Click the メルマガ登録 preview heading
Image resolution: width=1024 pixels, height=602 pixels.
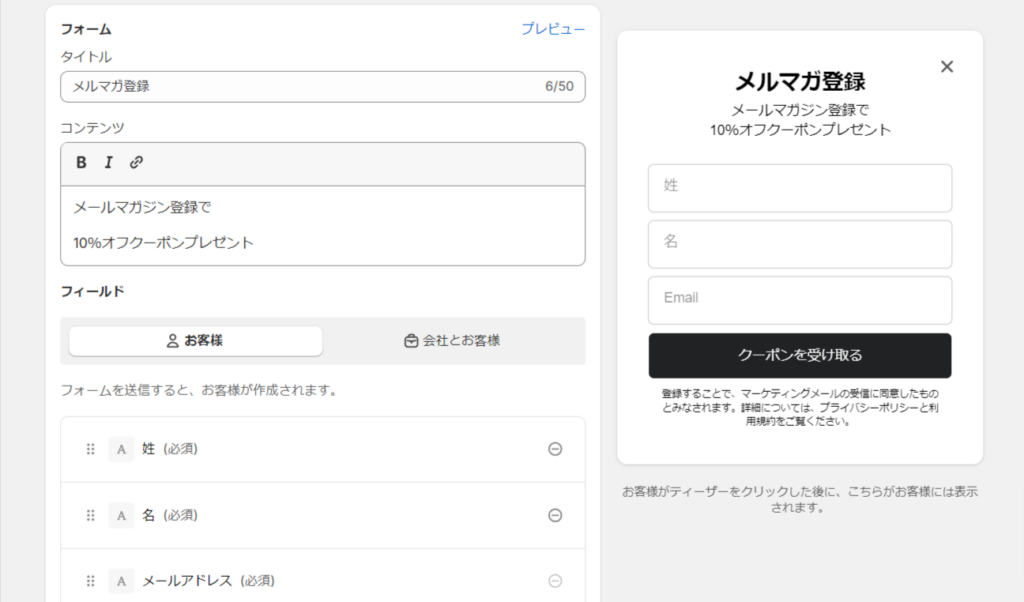pyautogui.click(x=800, y=82)
